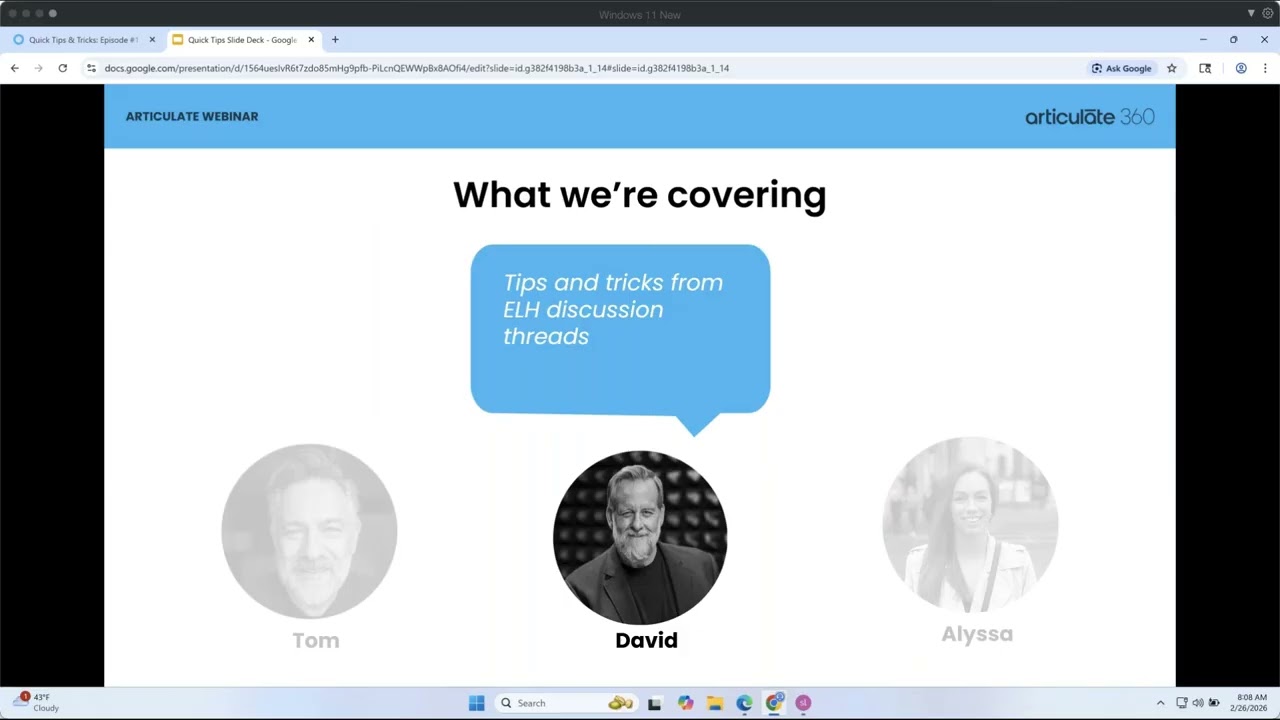
Task: Open Microsoft Edge from the taskbar
Action: pos(744,703)
